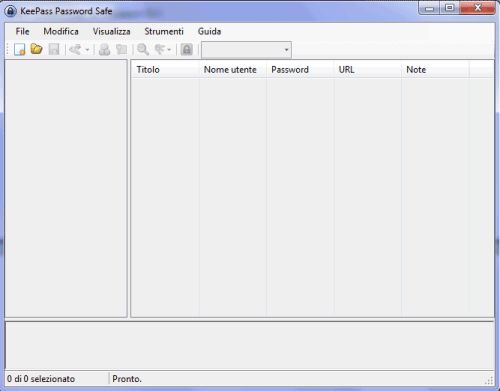Image resolution: width=500 pixels, height=391 pixels.
Task: Sort by the Titolo column header
Action: point(165,70)
